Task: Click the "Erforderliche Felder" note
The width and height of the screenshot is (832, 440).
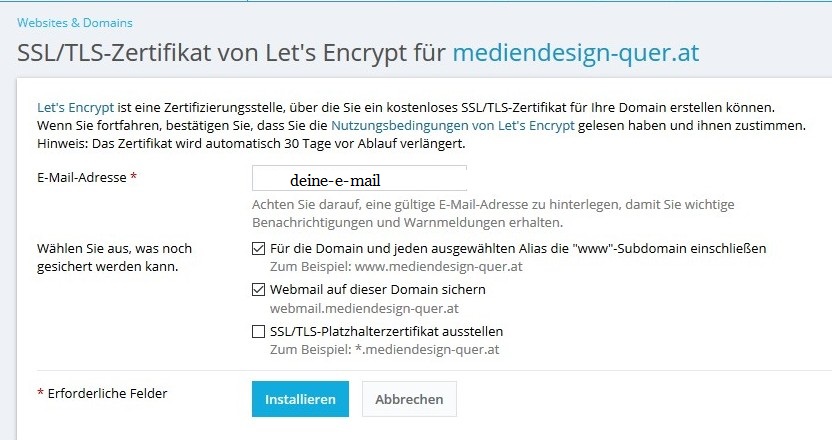Action: point(106,393)
